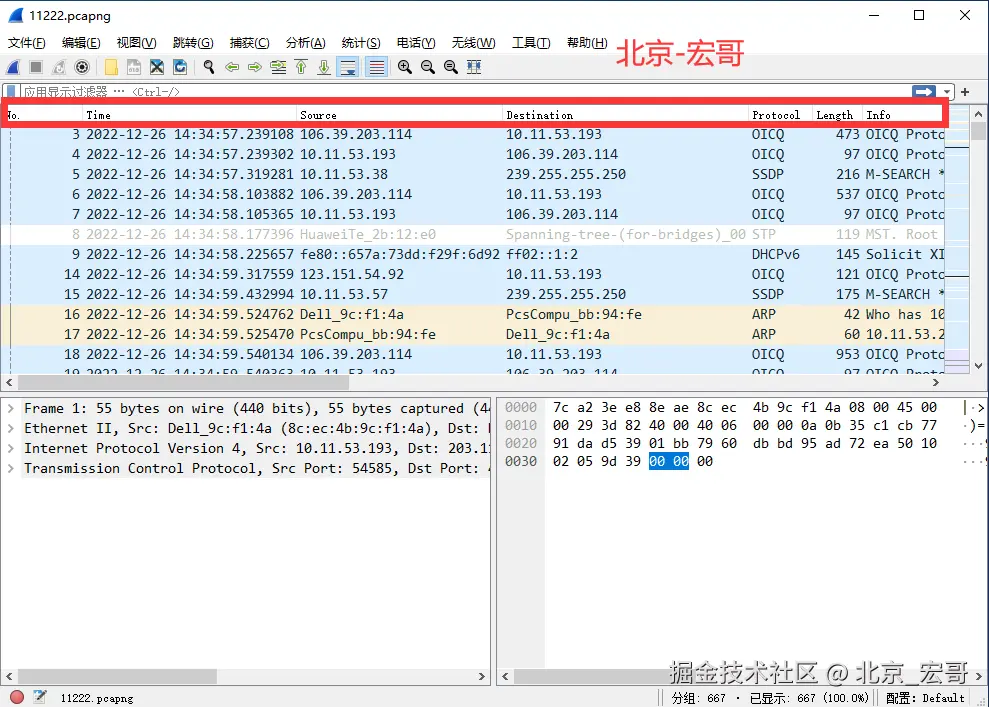Open the 视图(V) menu

(136, 43)
